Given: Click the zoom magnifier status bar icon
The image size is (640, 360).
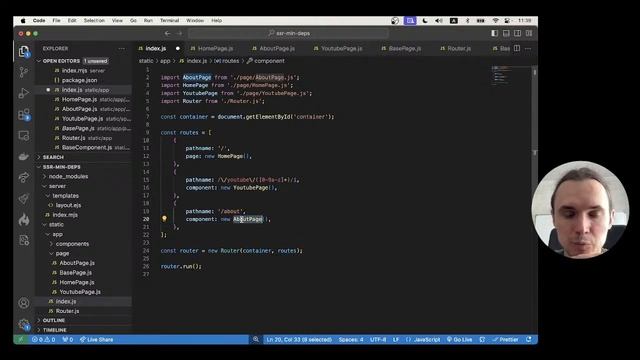Looking at the screenshot, I should [256, 340].
